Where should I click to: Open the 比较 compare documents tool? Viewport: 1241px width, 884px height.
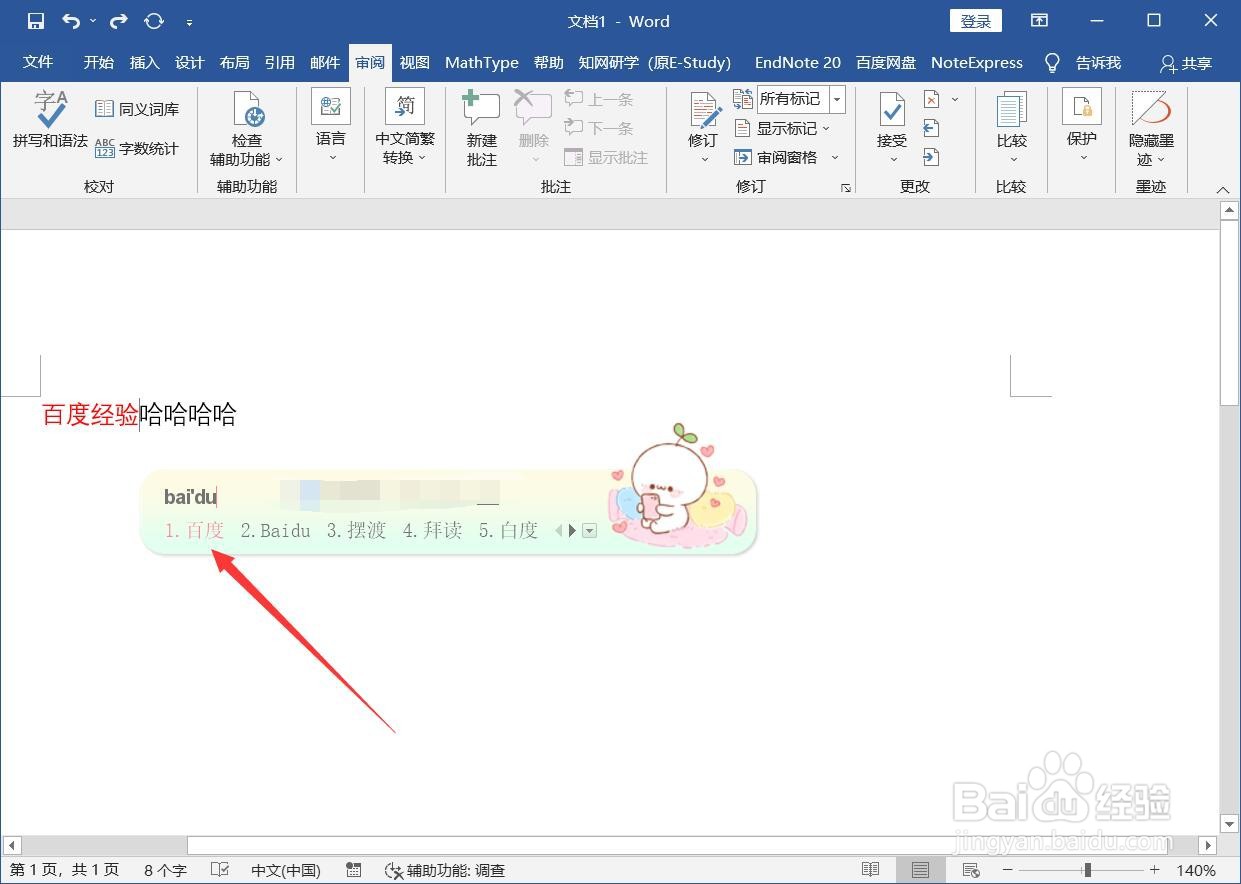point(1012,127)
